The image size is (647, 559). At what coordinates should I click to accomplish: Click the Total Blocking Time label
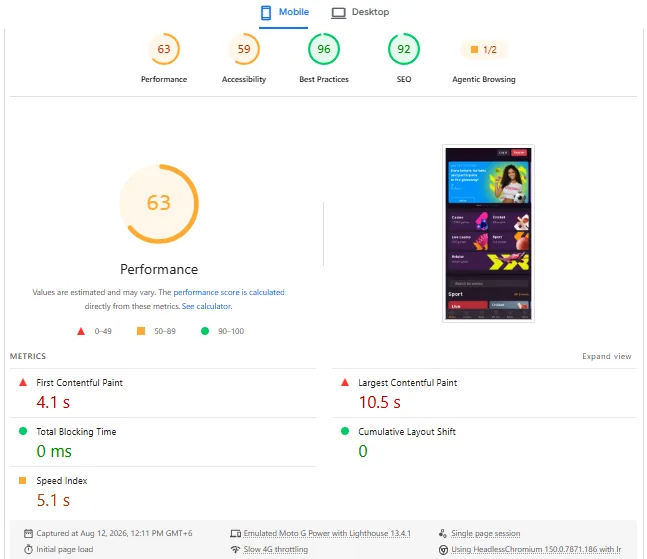76,432
